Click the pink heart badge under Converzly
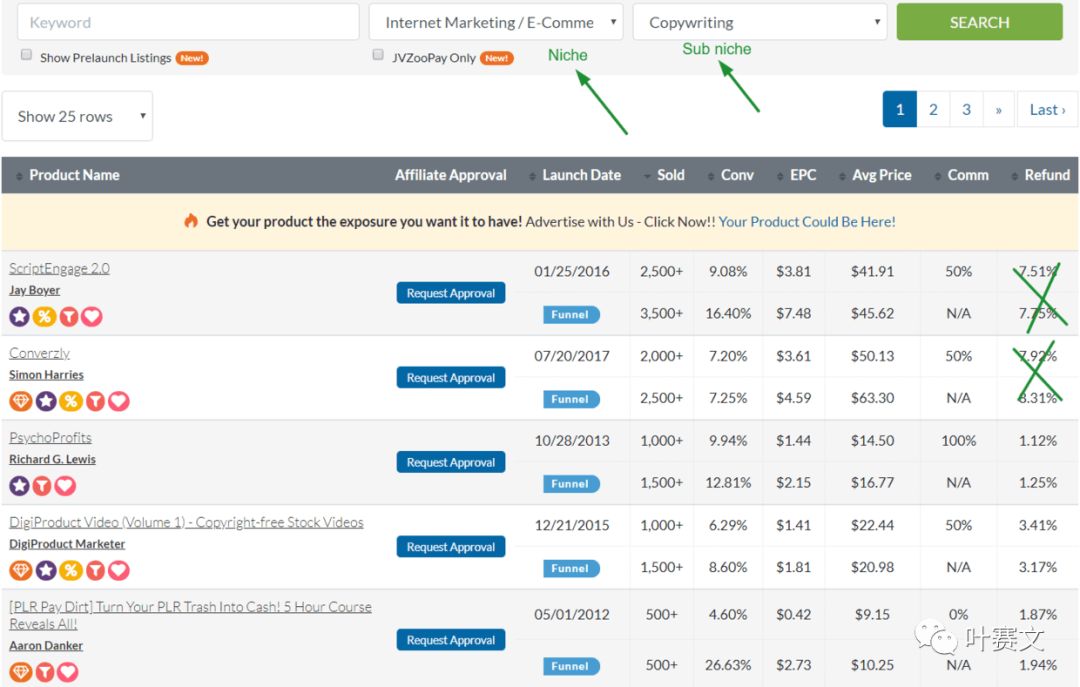The image size is (1080, 687). point(118,401)
